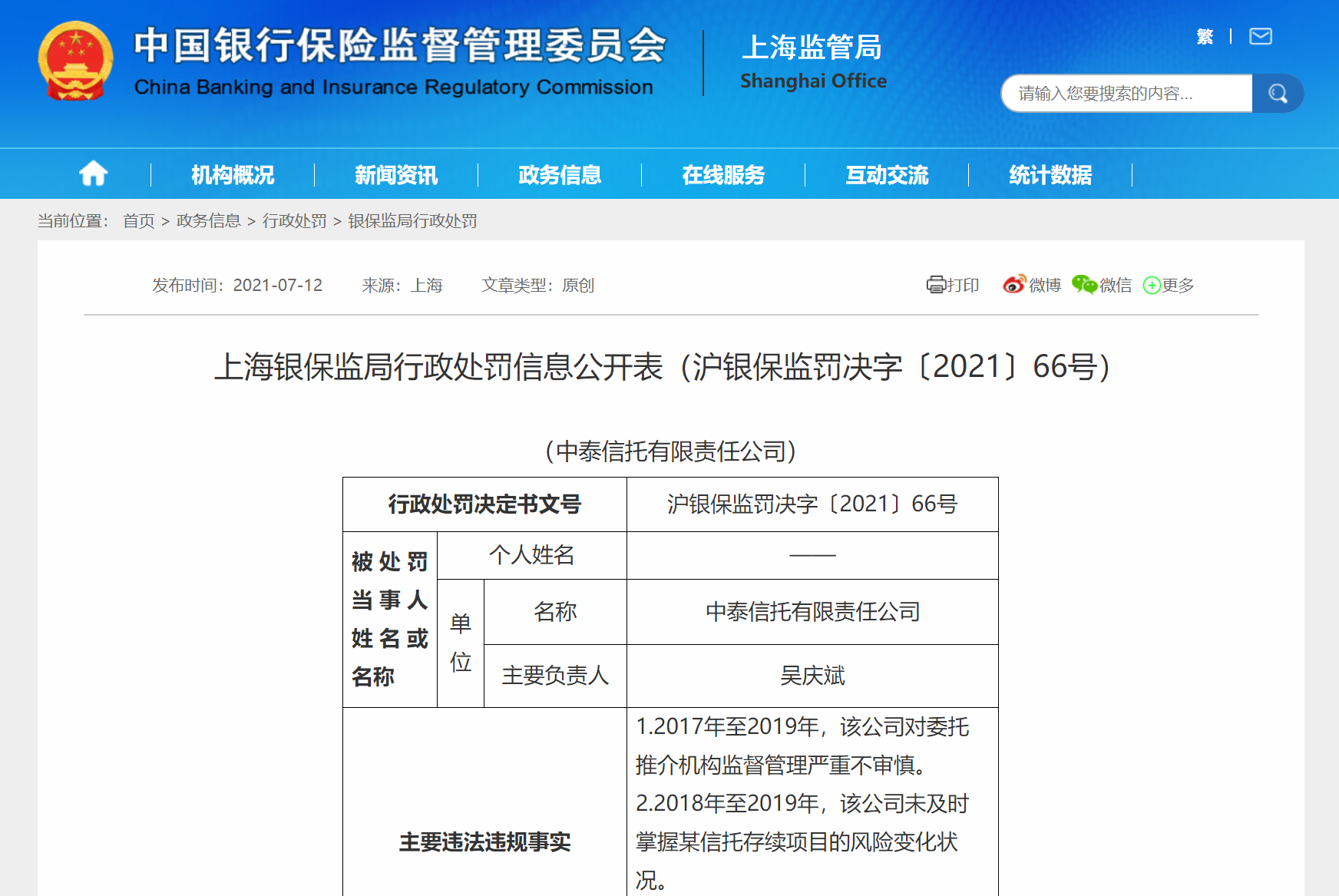1339x896 pixels.
Task: Click the 当前位置 label
Action: [74, 221]
